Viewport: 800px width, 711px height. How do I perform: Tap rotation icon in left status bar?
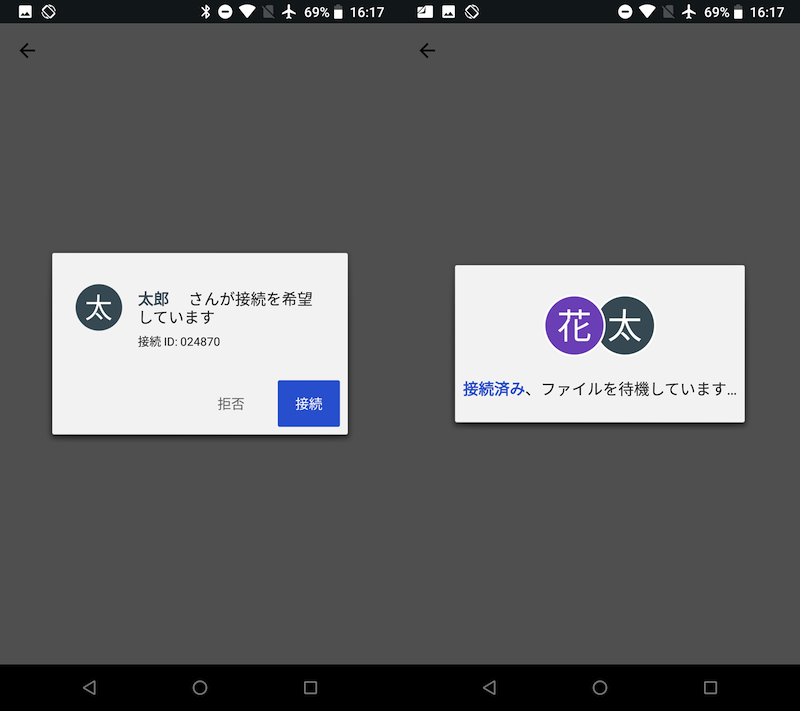[48, 12]
